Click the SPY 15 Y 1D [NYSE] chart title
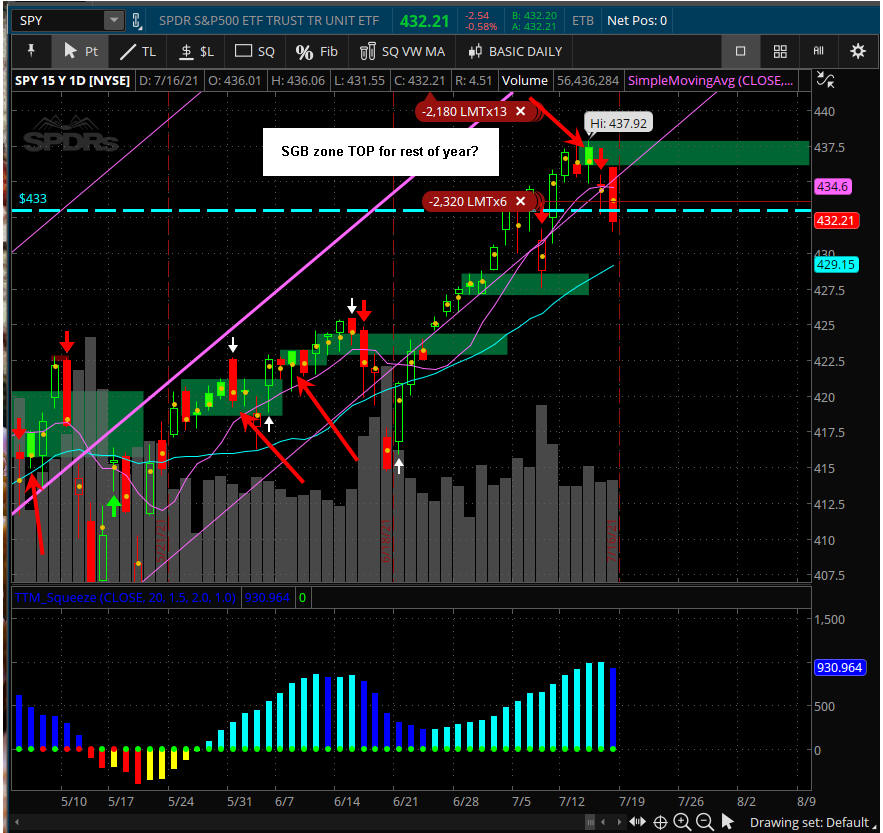Screen dimensions: 883x833 click(72, 81)
